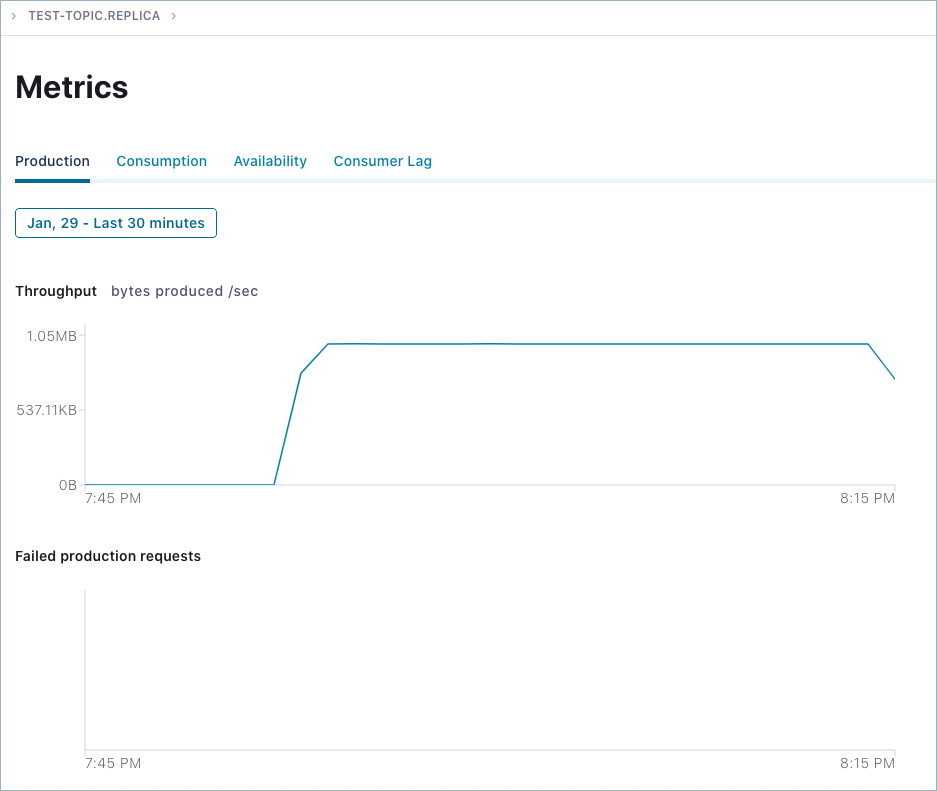Click 7:45 PM label under Failed requests chart
Viewport: 937px width, 791px height.
click(113, 763)
